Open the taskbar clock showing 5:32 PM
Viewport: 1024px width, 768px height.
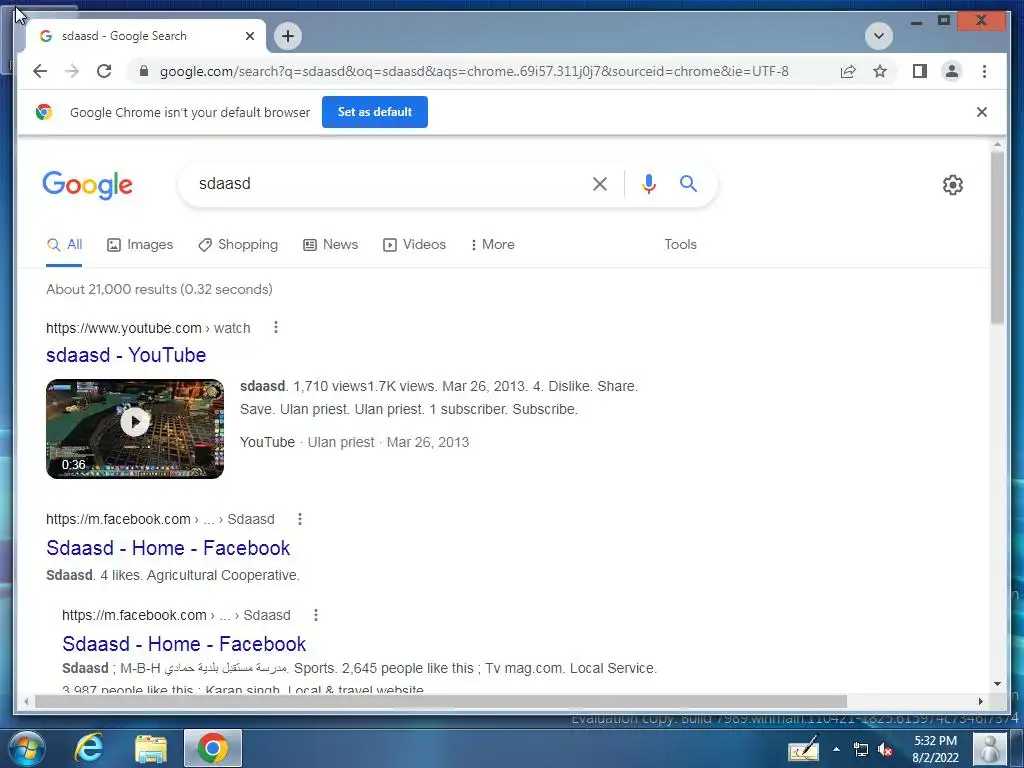935,749
